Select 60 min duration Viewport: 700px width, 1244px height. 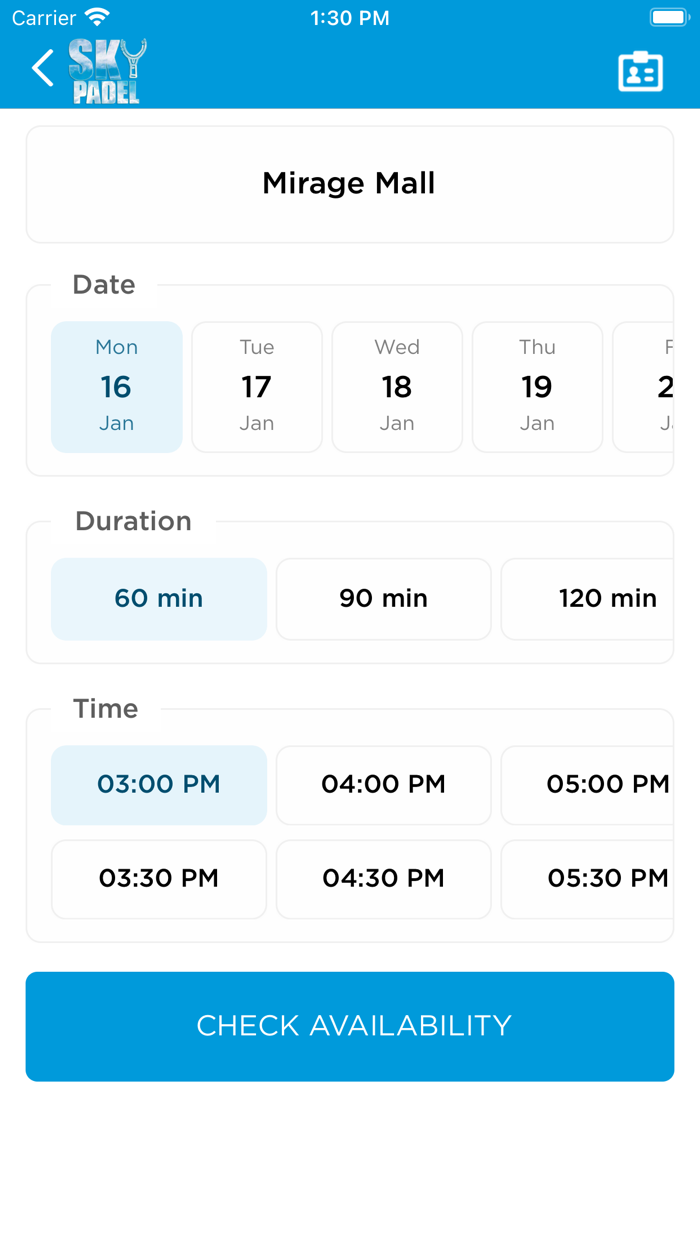(159, 599)
